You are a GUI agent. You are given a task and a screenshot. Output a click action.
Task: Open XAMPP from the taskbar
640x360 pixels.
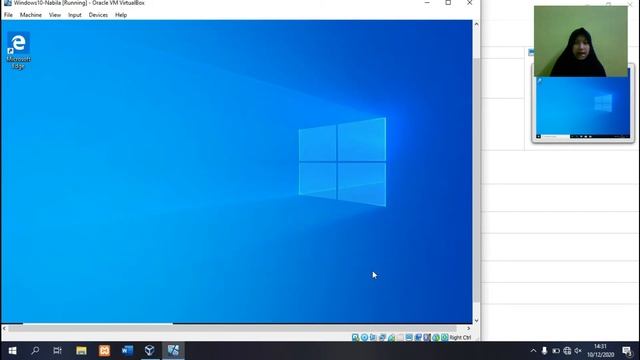[x=104, y=351]
